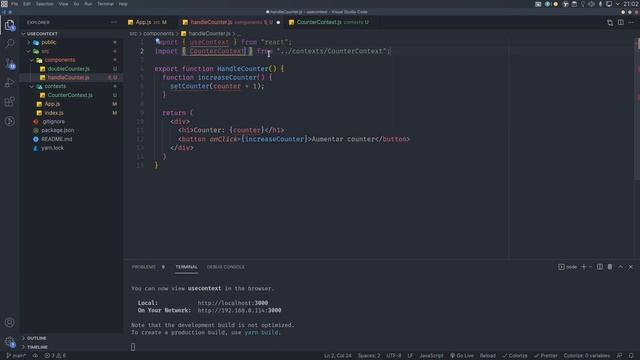
Task: Open the Explorer view in the activity bar
Action: (10, 25)
